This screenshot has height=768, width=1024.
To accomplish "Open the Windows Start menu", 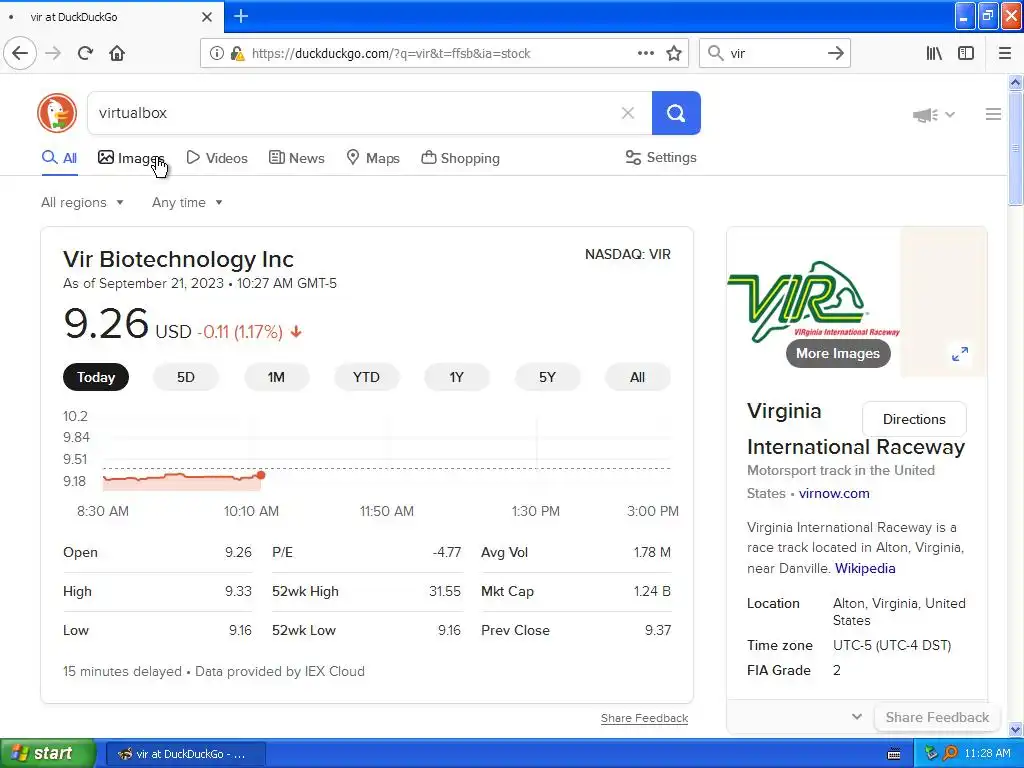I will 48,753.
